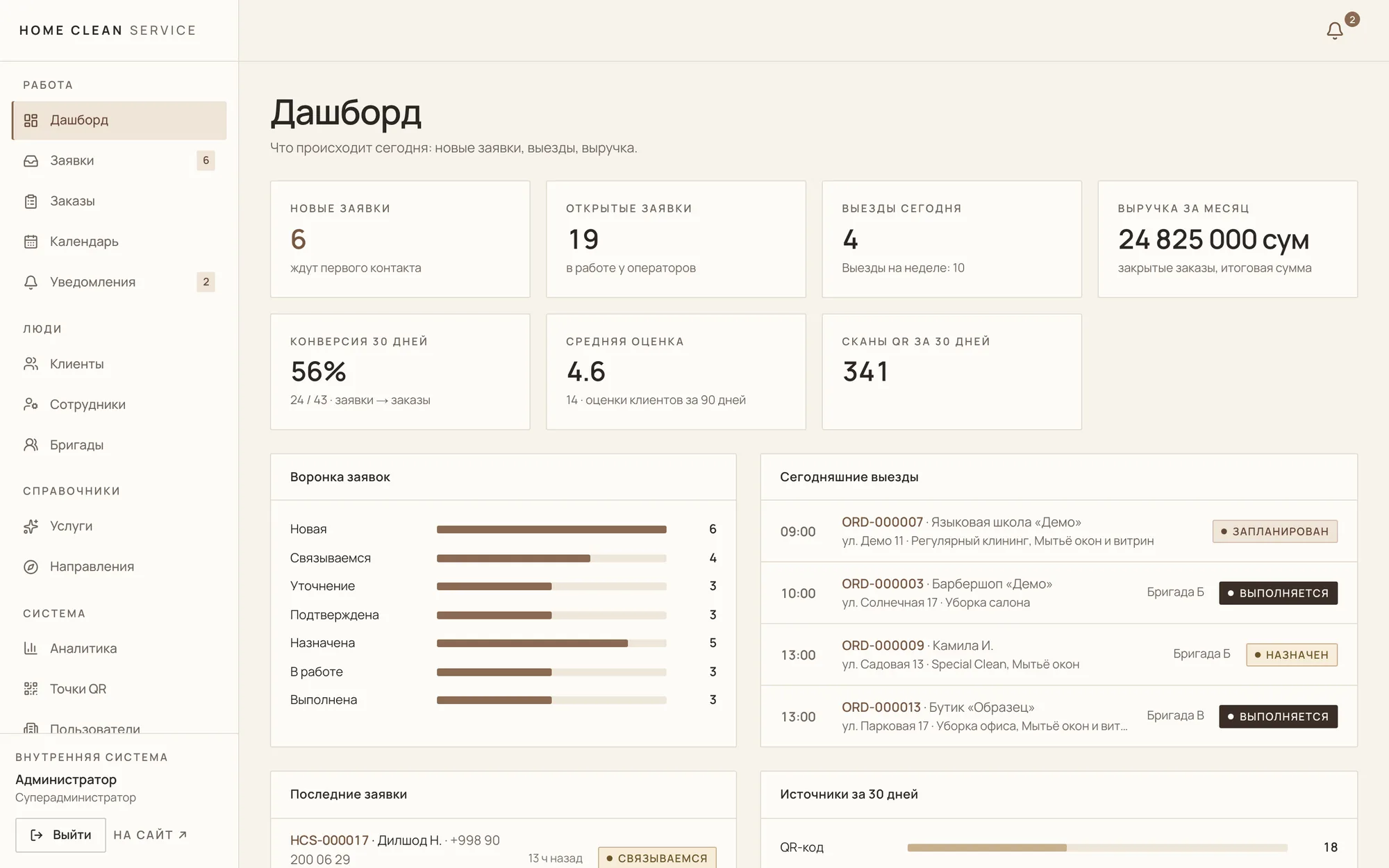The image size is (1389, 868).
Task: Open Аналитика page
Action: (x=119, y=649)
